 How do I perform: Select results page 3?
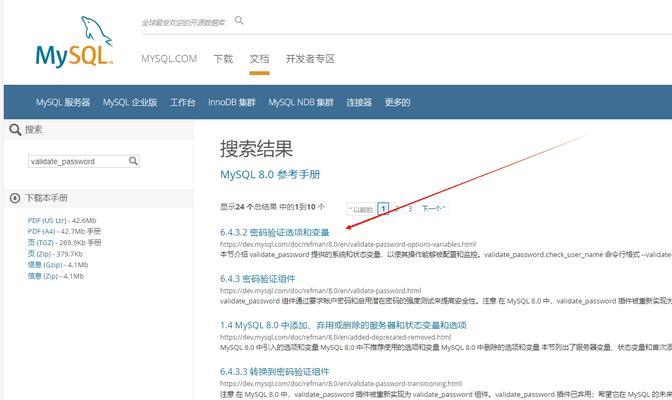click(x=410, y=209)
